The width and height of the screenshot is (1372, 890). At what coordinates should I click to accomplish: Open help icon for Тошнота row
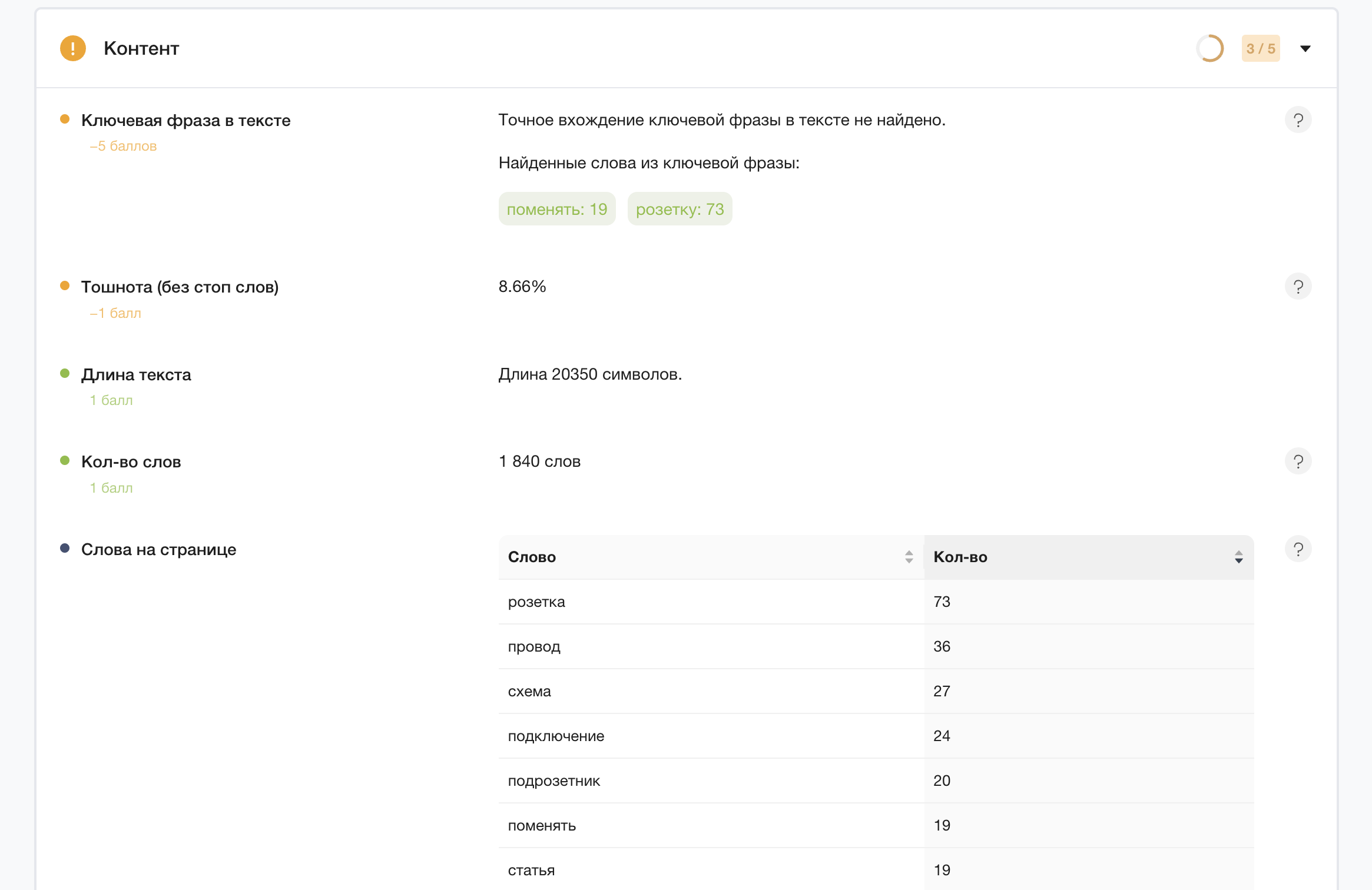point(1298,287)
